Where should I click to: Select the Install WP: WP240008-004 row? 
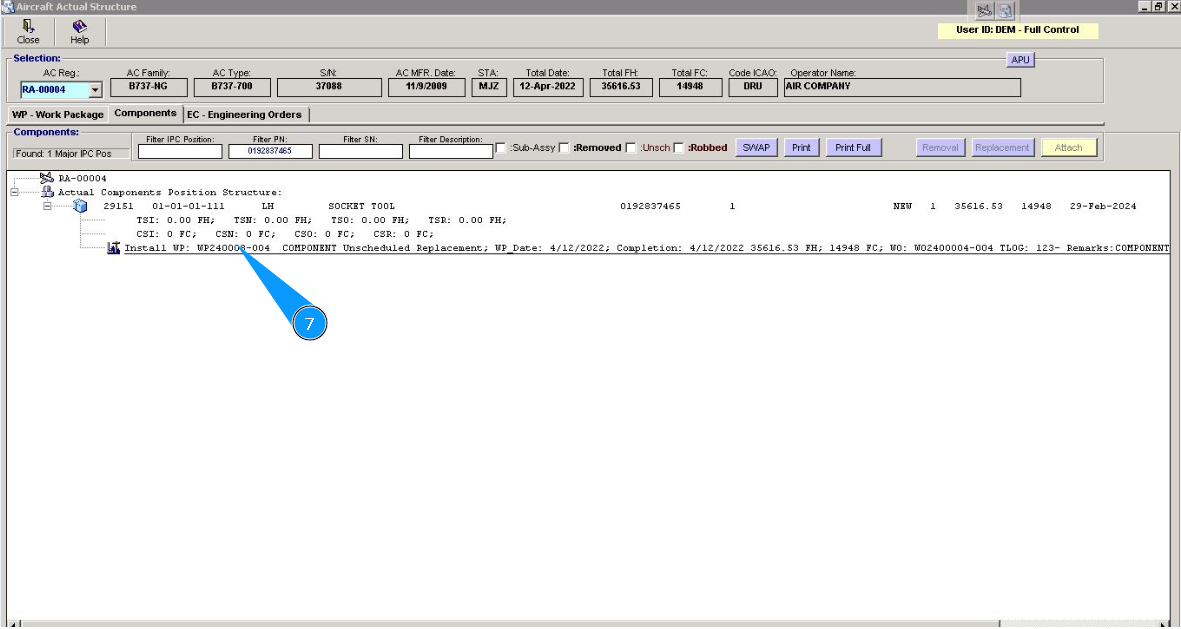(646, 248)
